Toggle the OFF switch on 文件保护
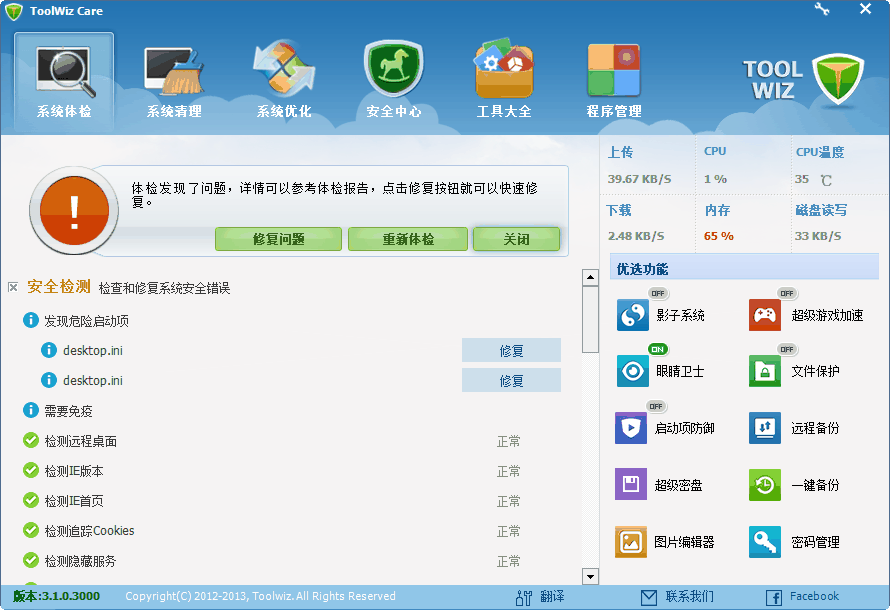 click(787, 350)
